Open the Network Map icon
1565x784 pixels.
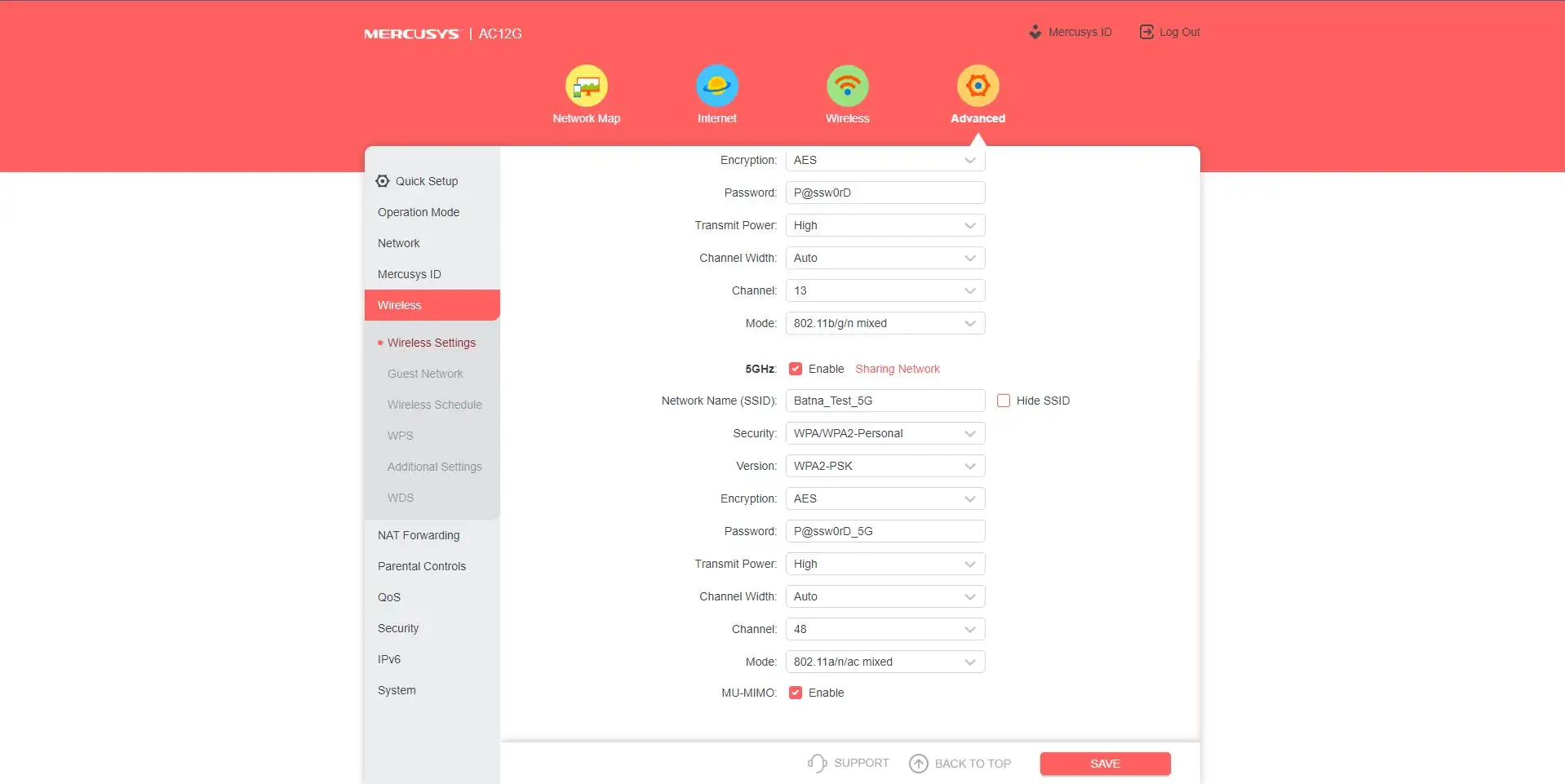click(586, 86)
